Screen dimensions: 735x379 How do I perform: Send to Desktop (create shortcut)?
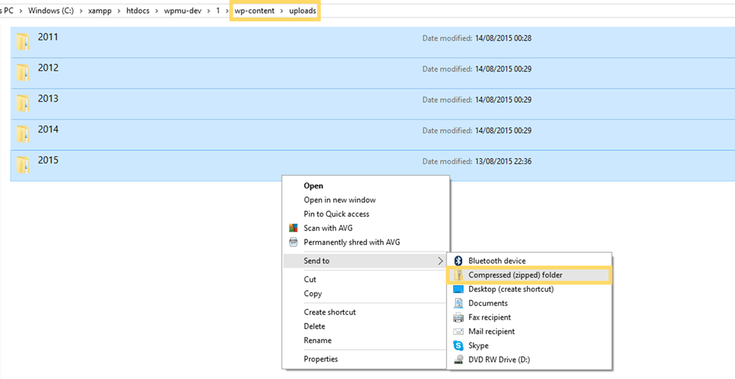click(511, 289)
